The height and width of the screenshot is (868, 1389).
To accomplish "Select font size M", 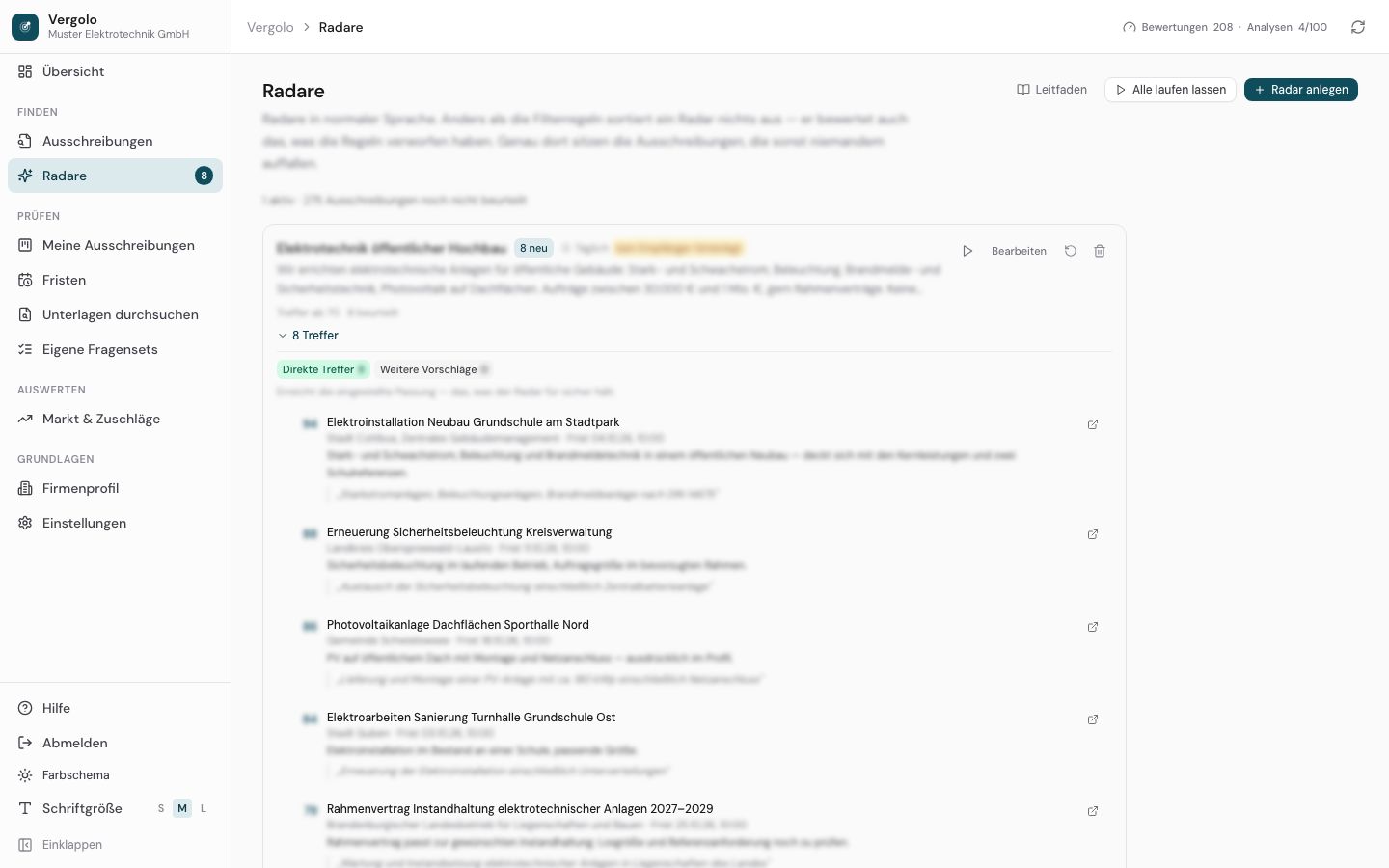I will pos(182,808).
